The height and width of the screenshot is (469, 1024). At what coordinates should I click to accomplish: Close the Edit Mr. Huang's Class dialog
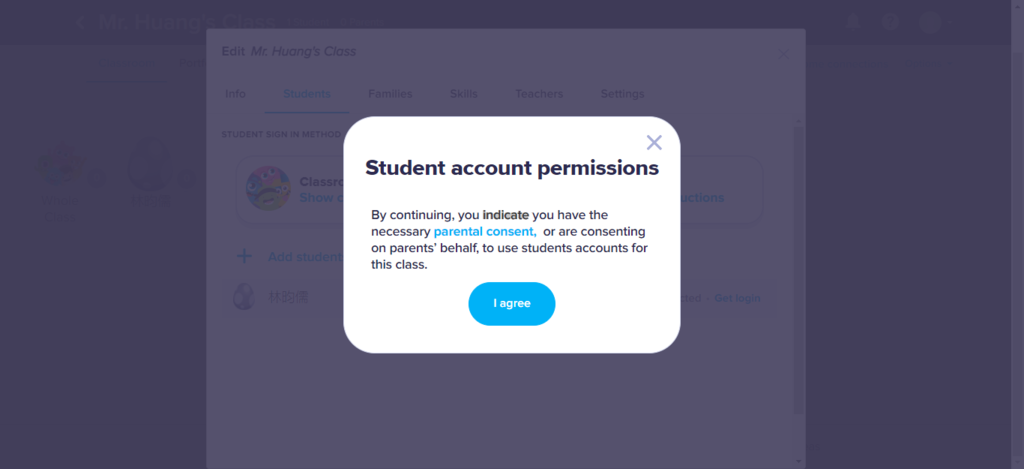pos(784,54)
